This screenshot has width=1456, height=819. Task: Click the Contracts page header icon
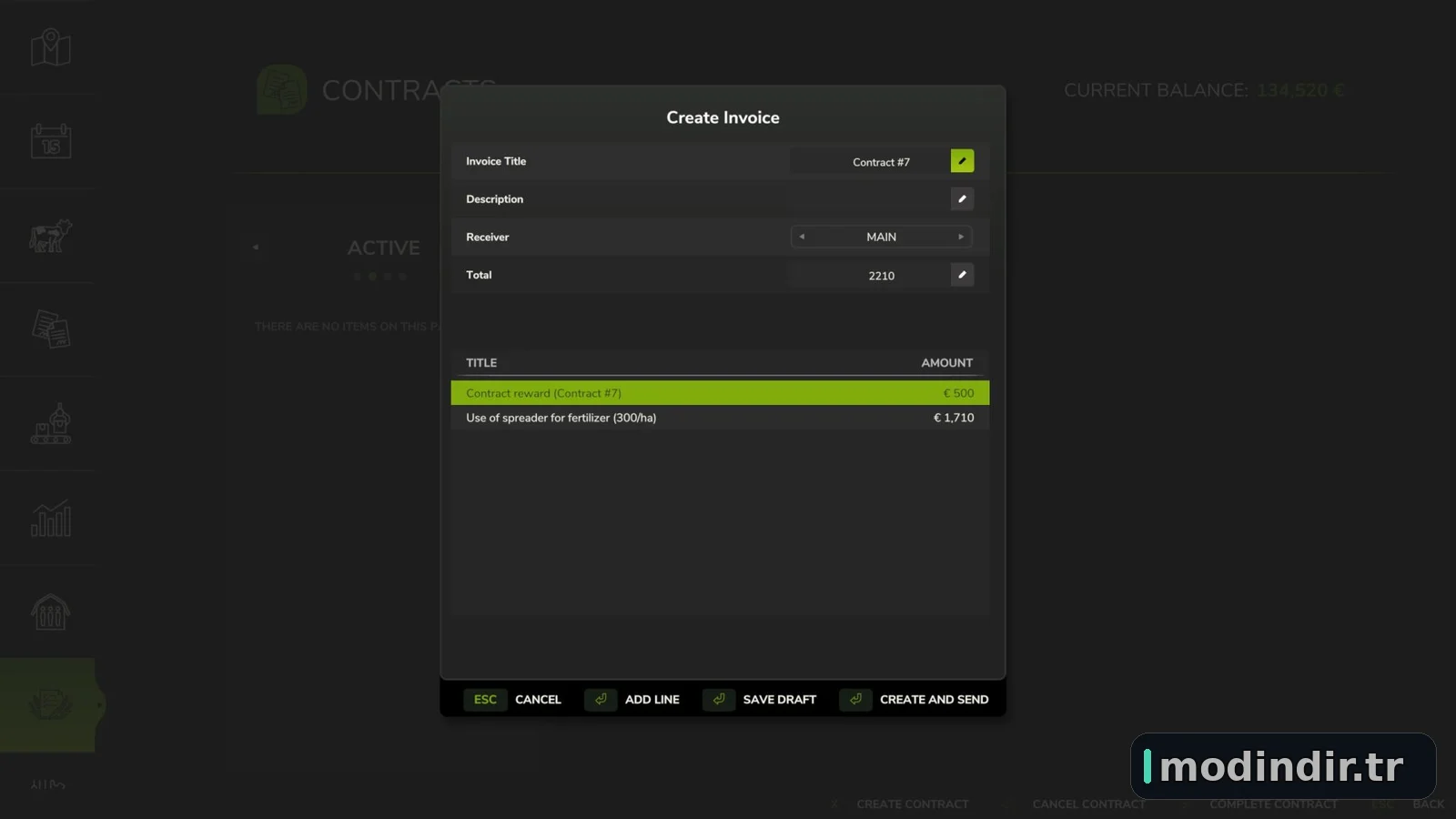tap(282, 89)
